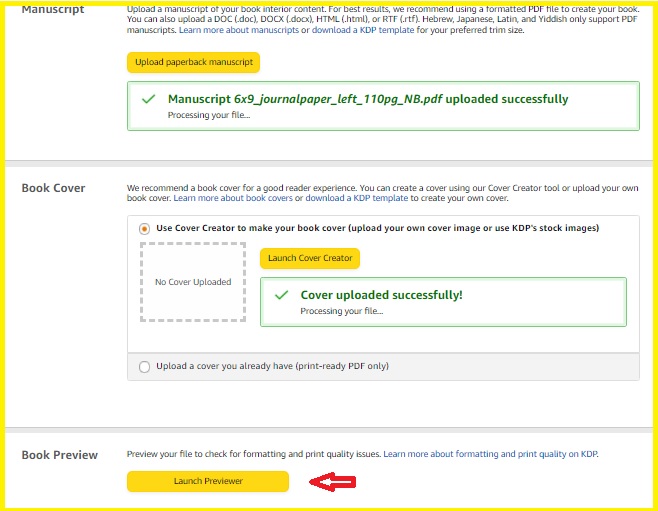Open Learn more about formatting and print quality link
658x511 pixels.
click(491, 454)
